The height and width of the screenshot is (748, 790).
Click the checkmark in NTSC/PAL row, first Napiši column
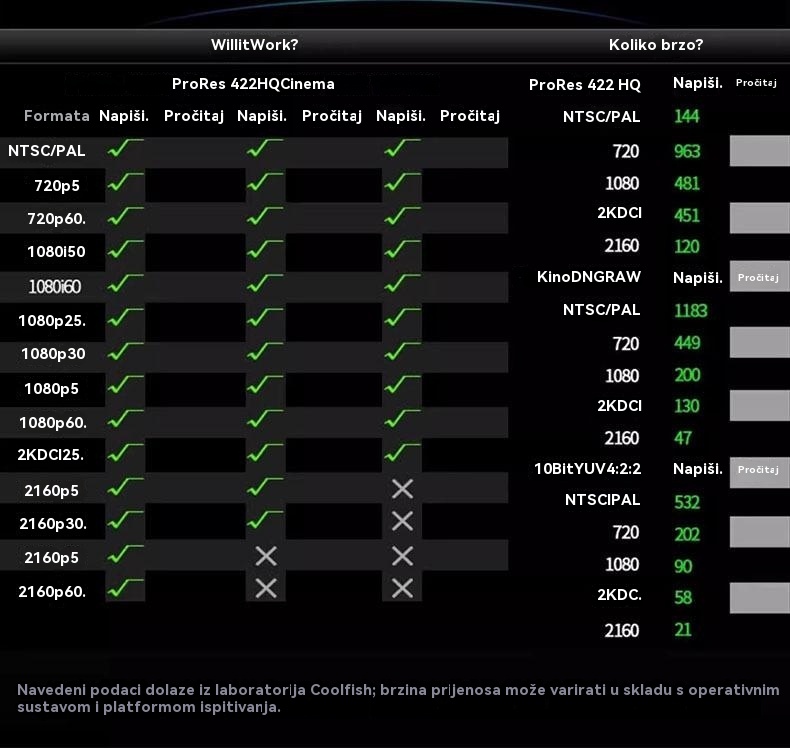(x=126, y=150)
